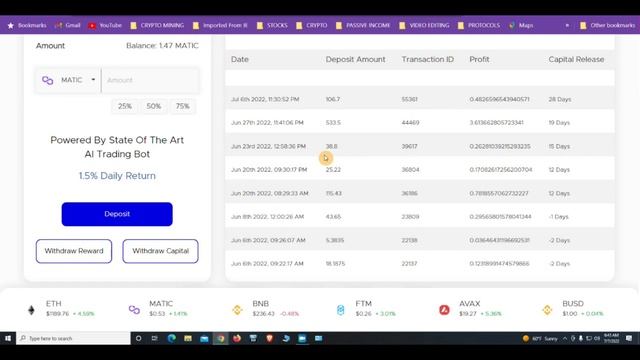640x360 pixels.
Task: Open the action center notifications icon
Action: 629,338
